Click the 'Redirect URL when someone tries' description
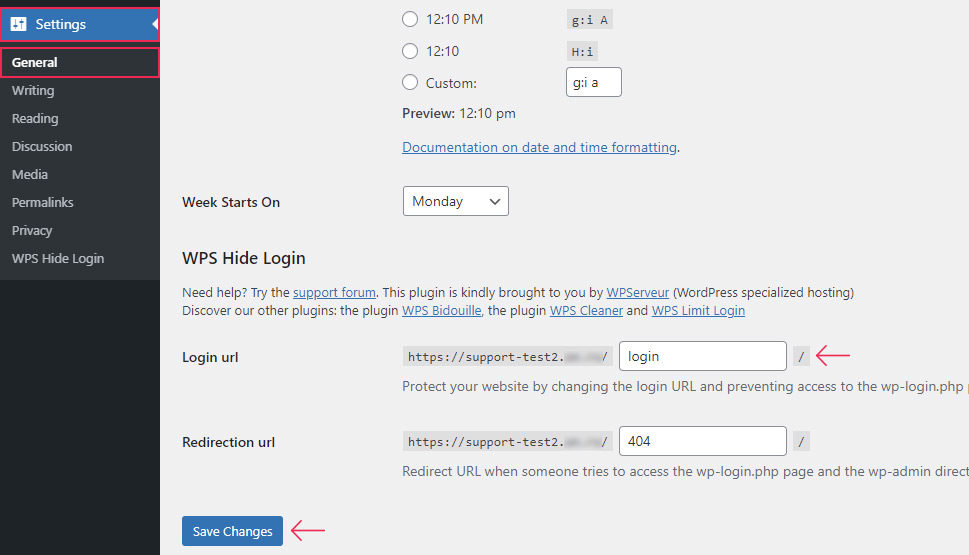 685,472
